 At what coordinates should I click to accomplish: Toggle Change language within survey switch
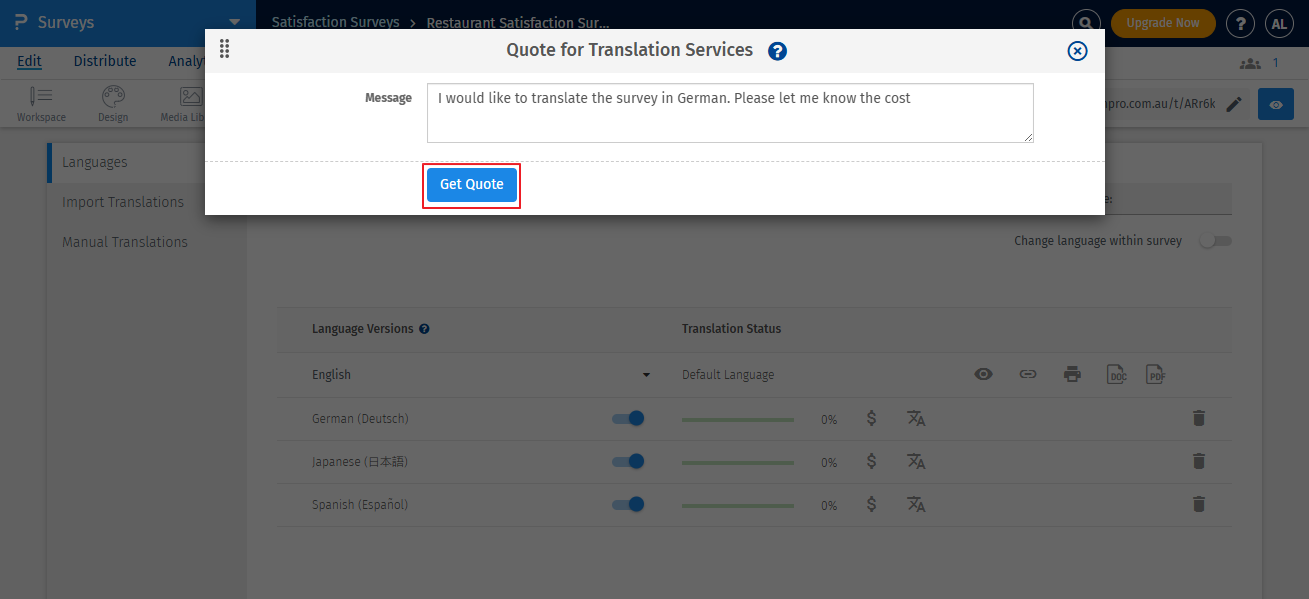point(1216,241)
